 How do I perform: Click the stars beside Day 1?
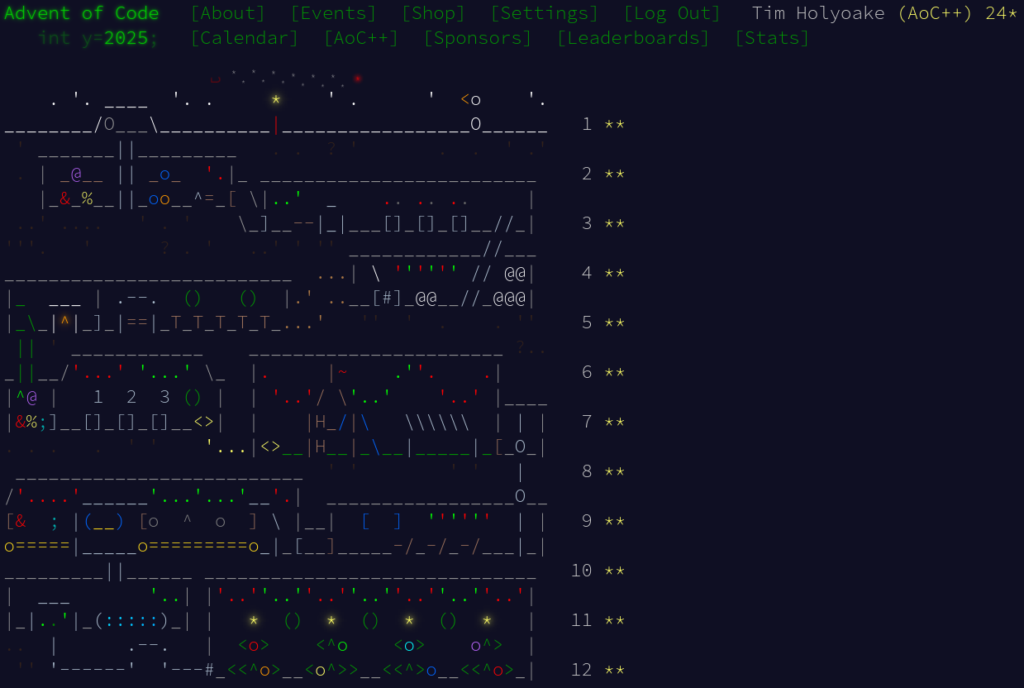[615, 124]
